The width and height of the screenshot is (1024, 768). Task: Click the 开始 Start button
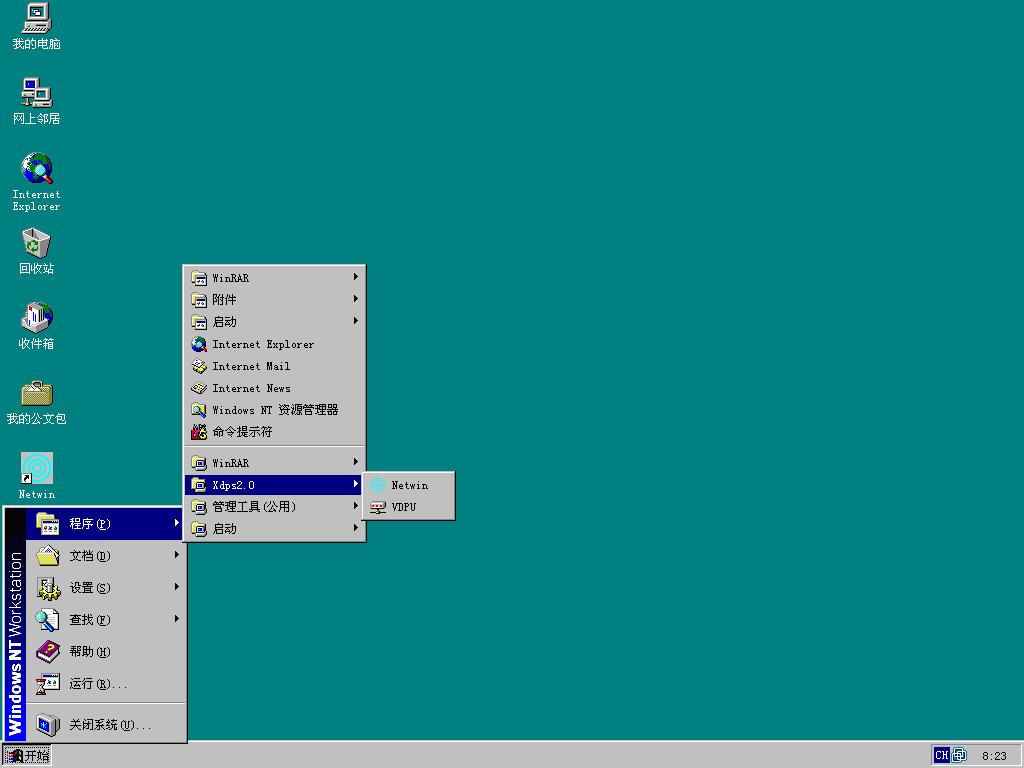pyautogui.click(x=28, y=755)
